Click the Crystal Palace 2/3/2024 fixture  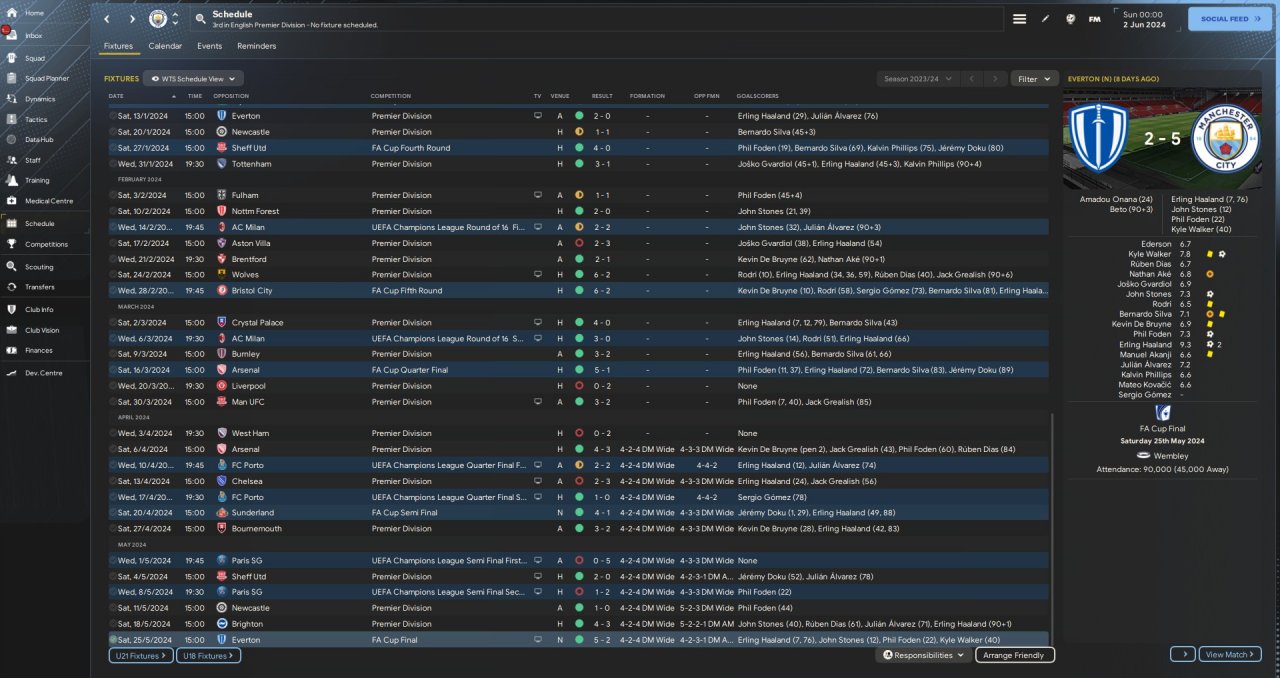pyautogui.click(x=579, y=323)
